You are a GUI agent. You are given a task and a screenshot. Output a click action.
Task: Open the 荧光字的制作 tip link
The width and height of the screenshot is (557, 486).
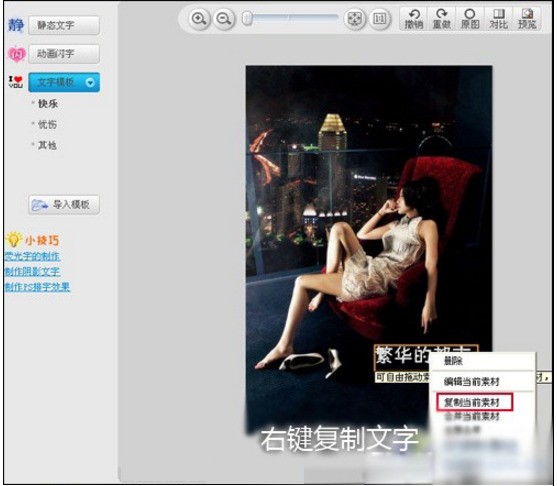[32, 256]
